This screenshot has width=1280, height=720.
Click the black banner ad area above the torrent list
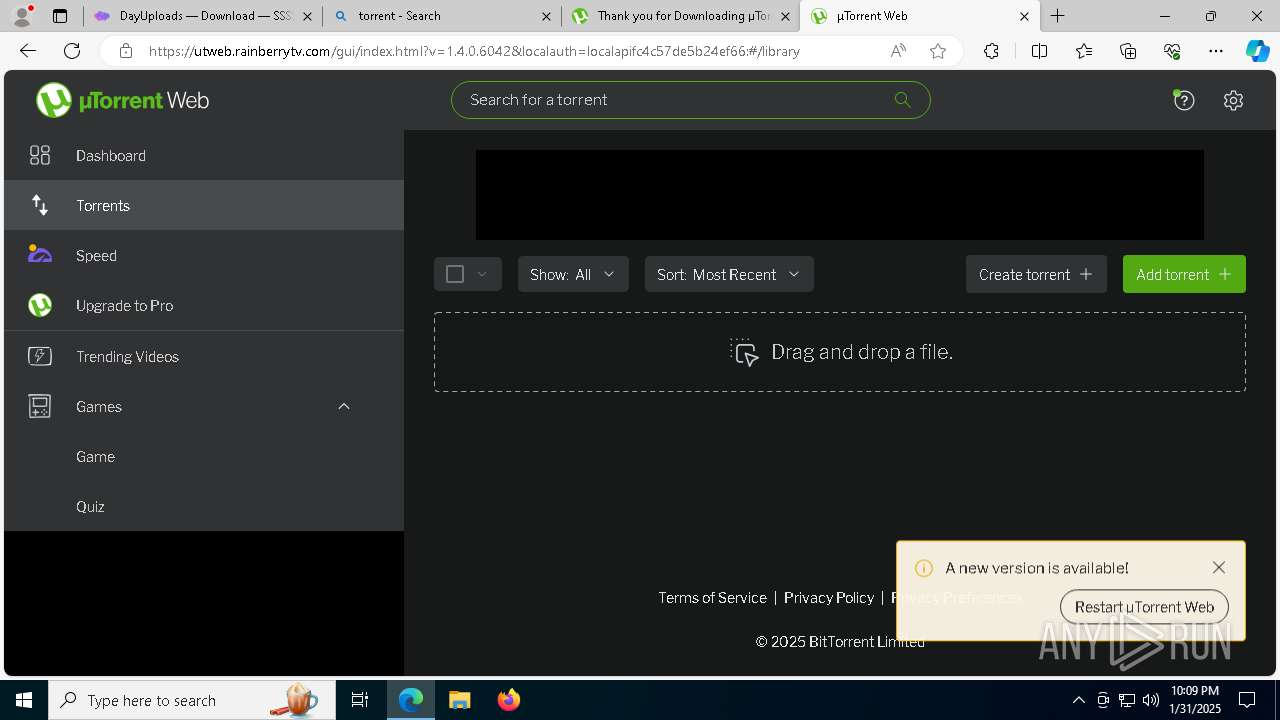pos(840,195)
